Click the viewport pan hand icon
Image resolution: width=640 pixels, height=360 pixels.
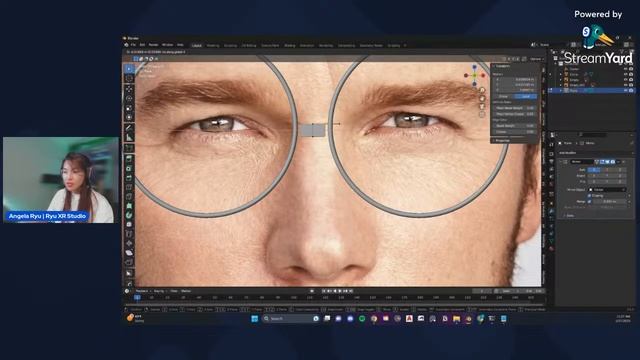(x=482, y=98)
